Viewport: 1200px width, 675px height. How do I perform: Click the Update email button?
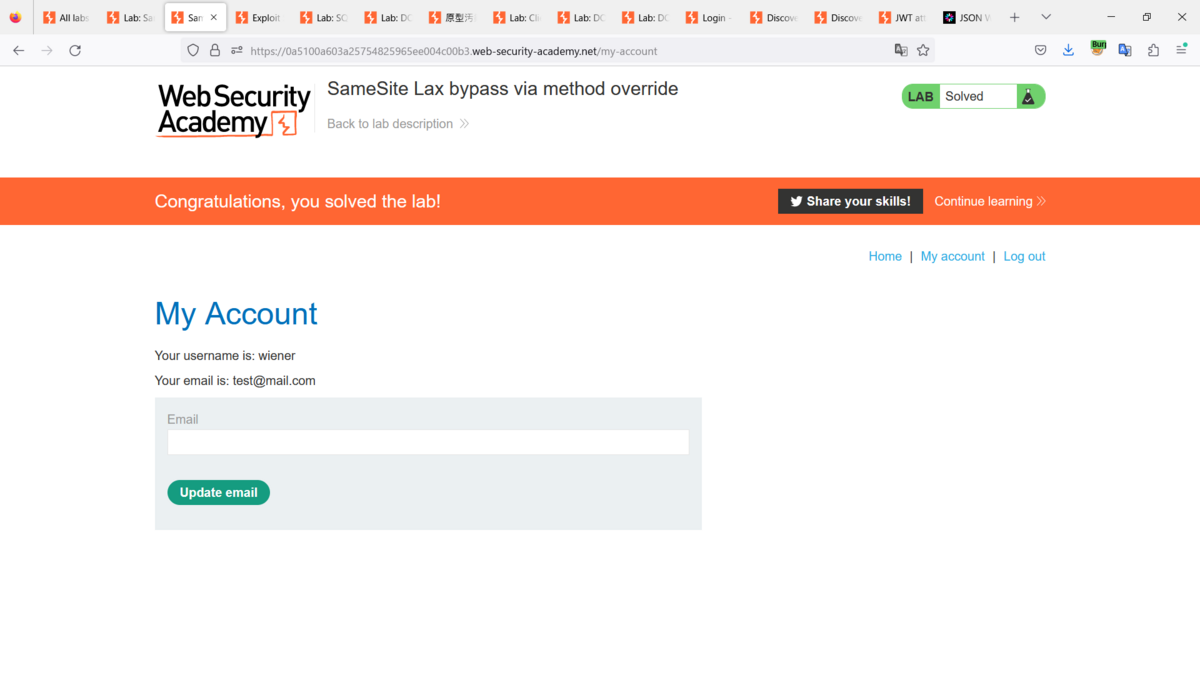[218, 492]
